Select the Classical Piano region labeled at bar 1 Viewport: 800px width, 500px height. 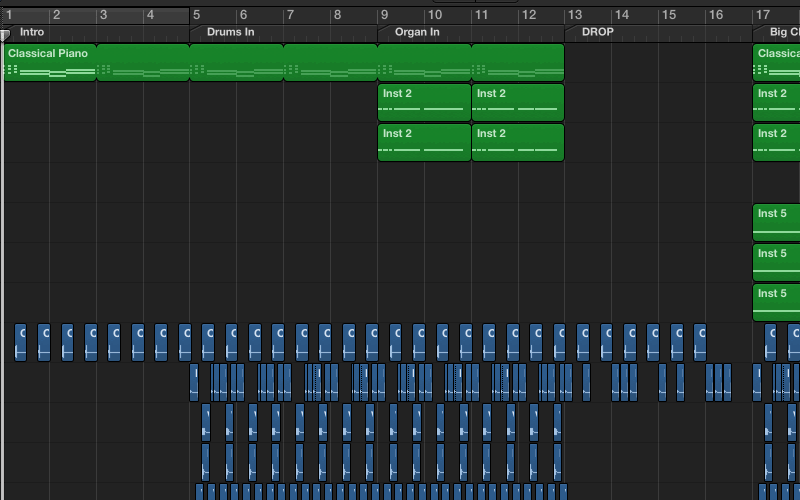[x=50, y=62]
